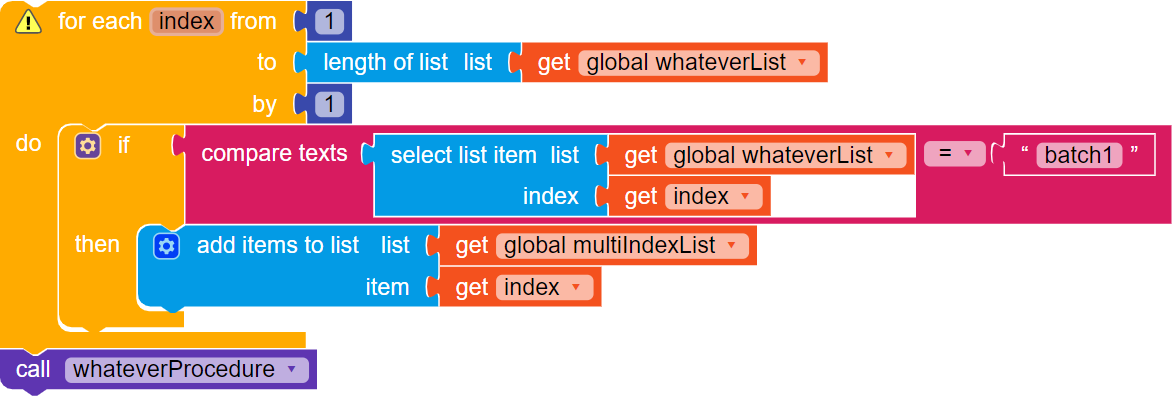
Task: Open whateverList dropdown in length of list block
Action: coord(802,63)
